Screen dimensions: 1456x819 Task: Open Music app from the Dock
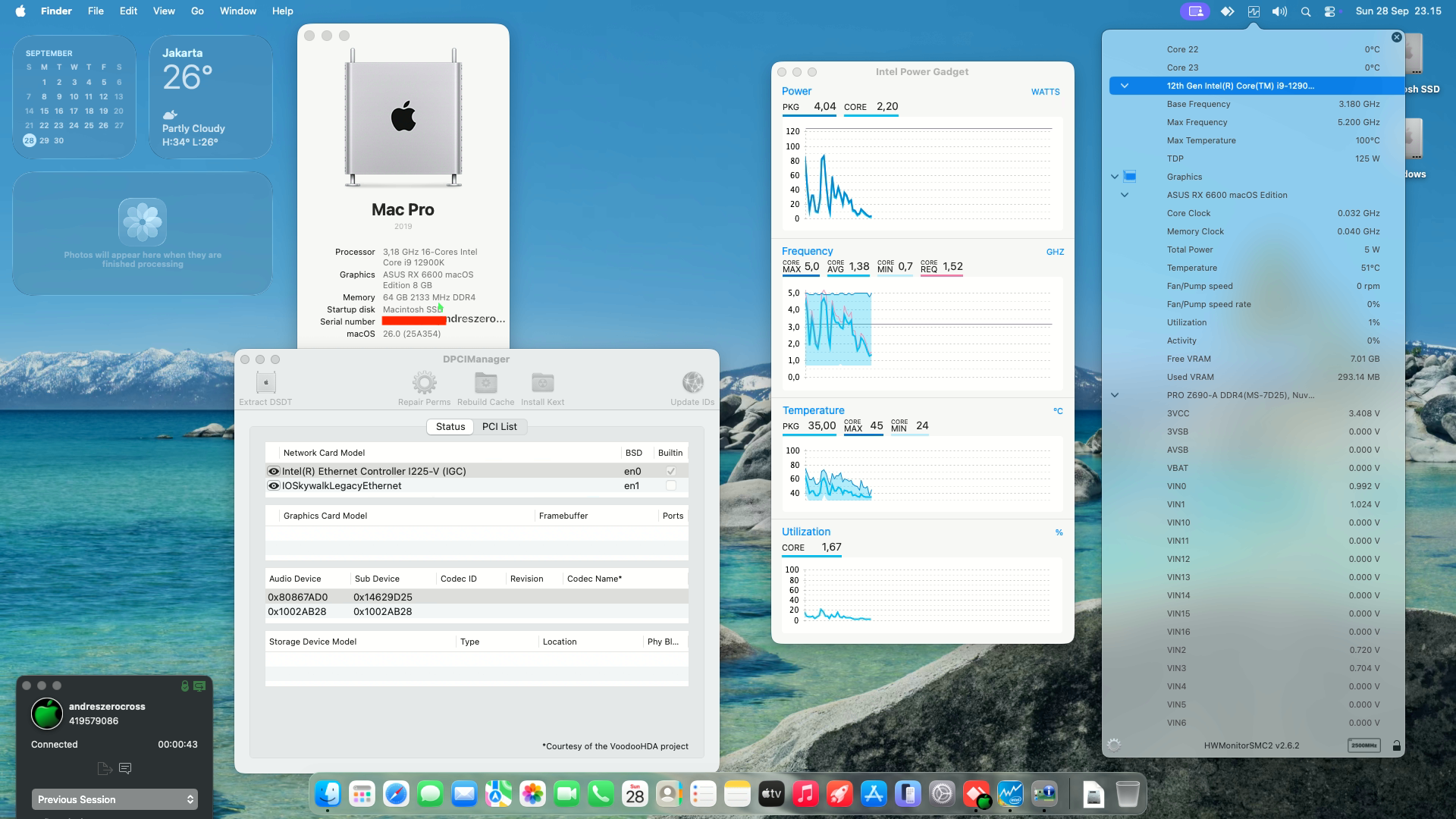[x=805, y=794]
